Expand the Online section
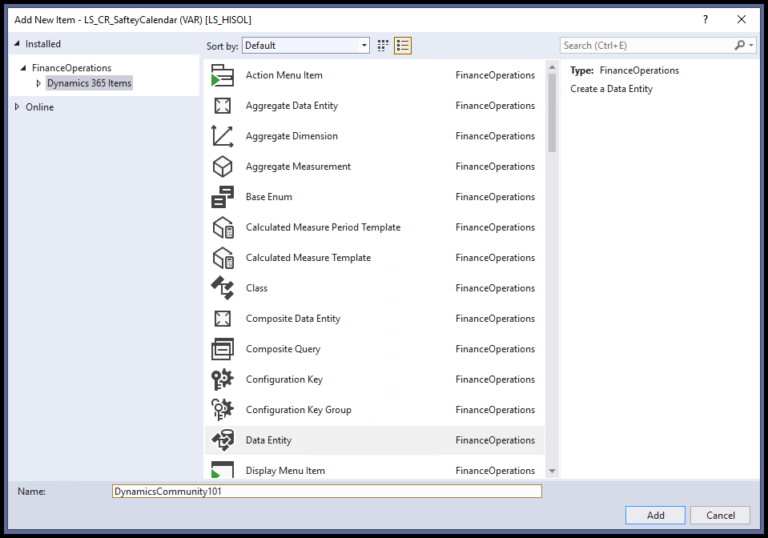 [17, 107]
